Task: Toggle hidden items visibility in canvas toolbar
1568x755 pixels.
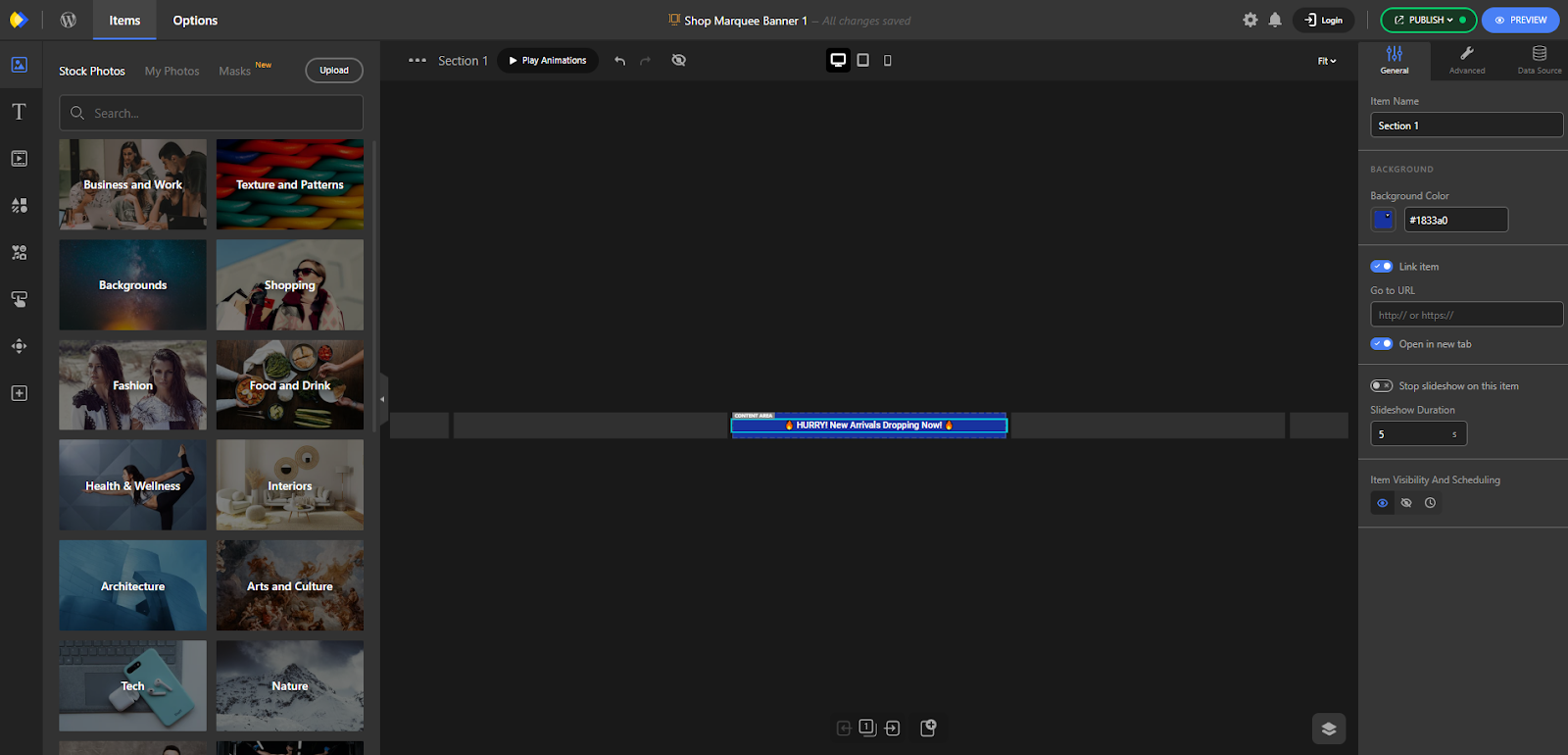Action: [678, 61]
